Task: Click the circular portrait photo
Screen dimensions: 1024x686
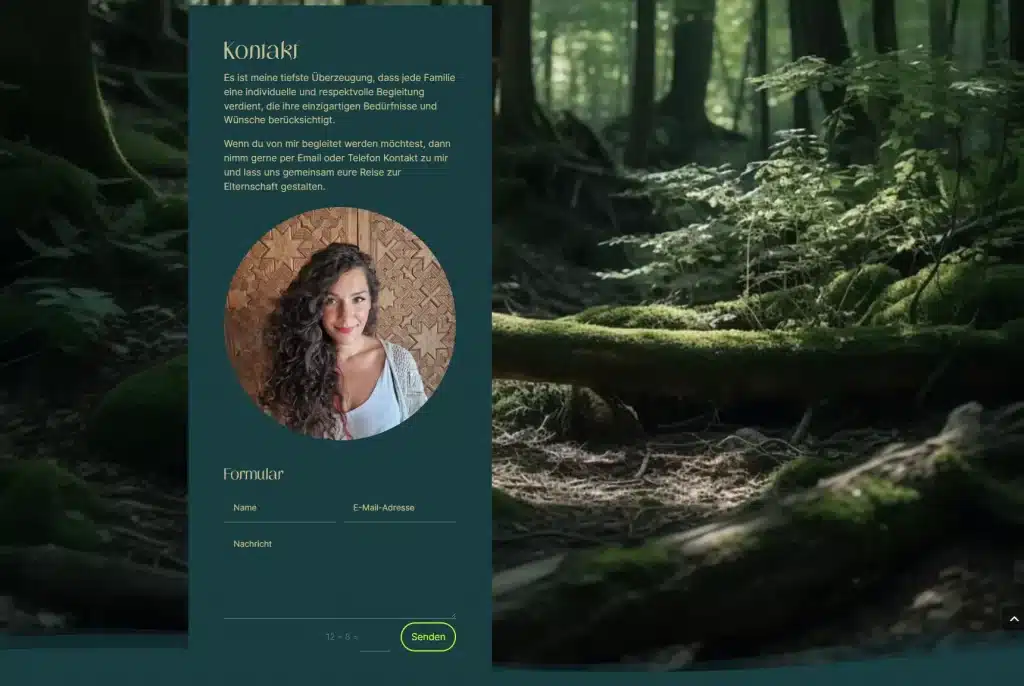Action: (339, 323)
